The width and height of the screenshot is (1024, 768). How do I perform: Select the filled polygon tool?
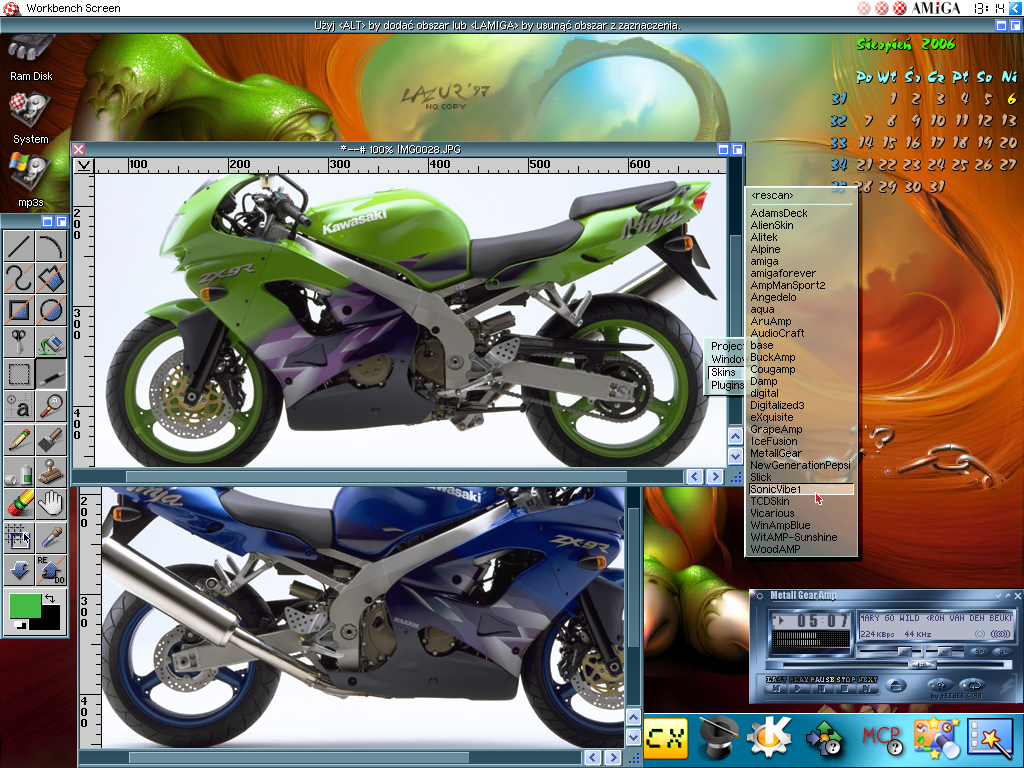click(x=51, y=279)
